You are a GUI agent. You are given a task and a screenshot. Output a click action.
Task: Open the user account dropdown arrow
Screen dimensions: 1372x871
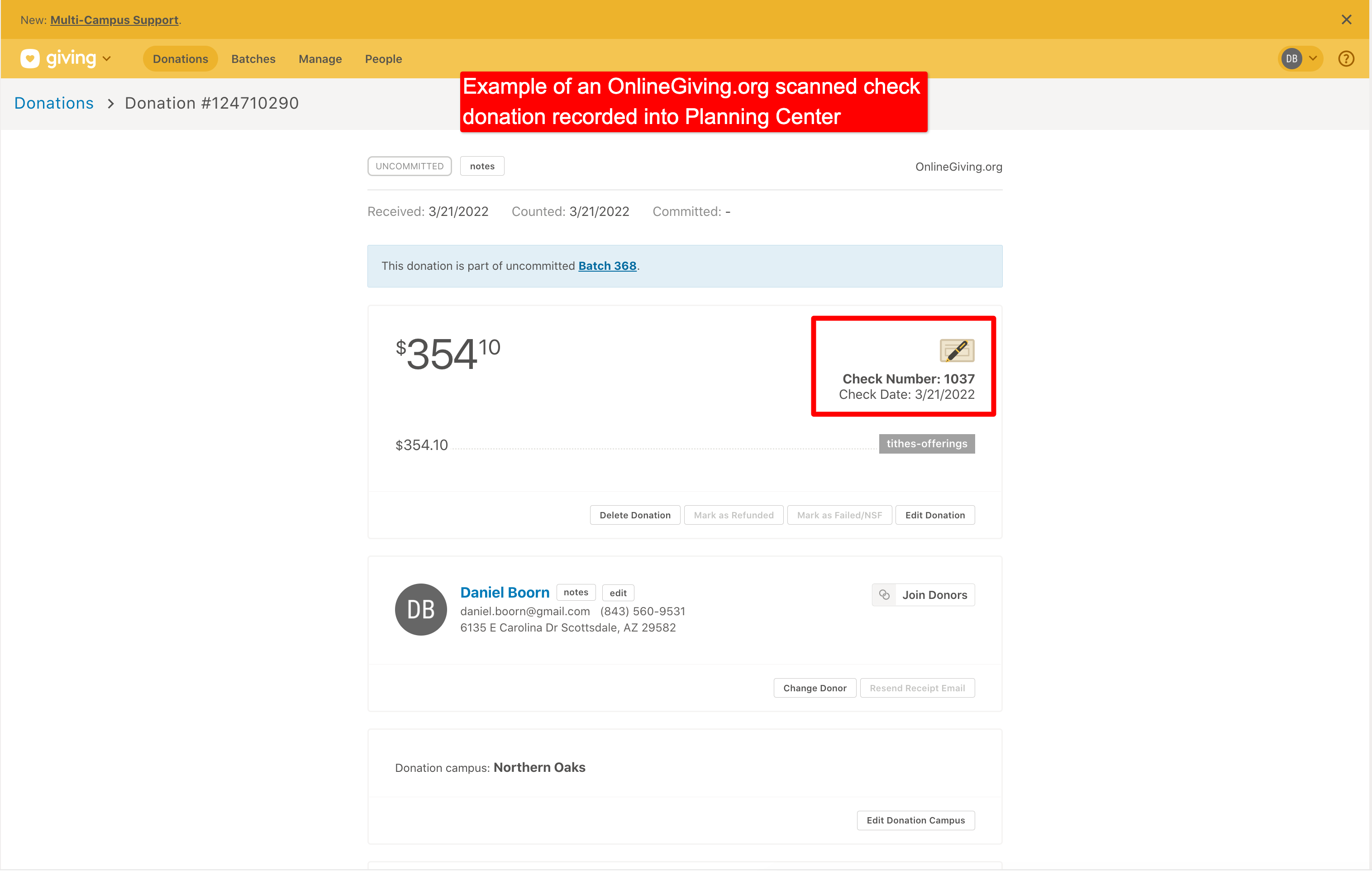[x=1313, y=58]
